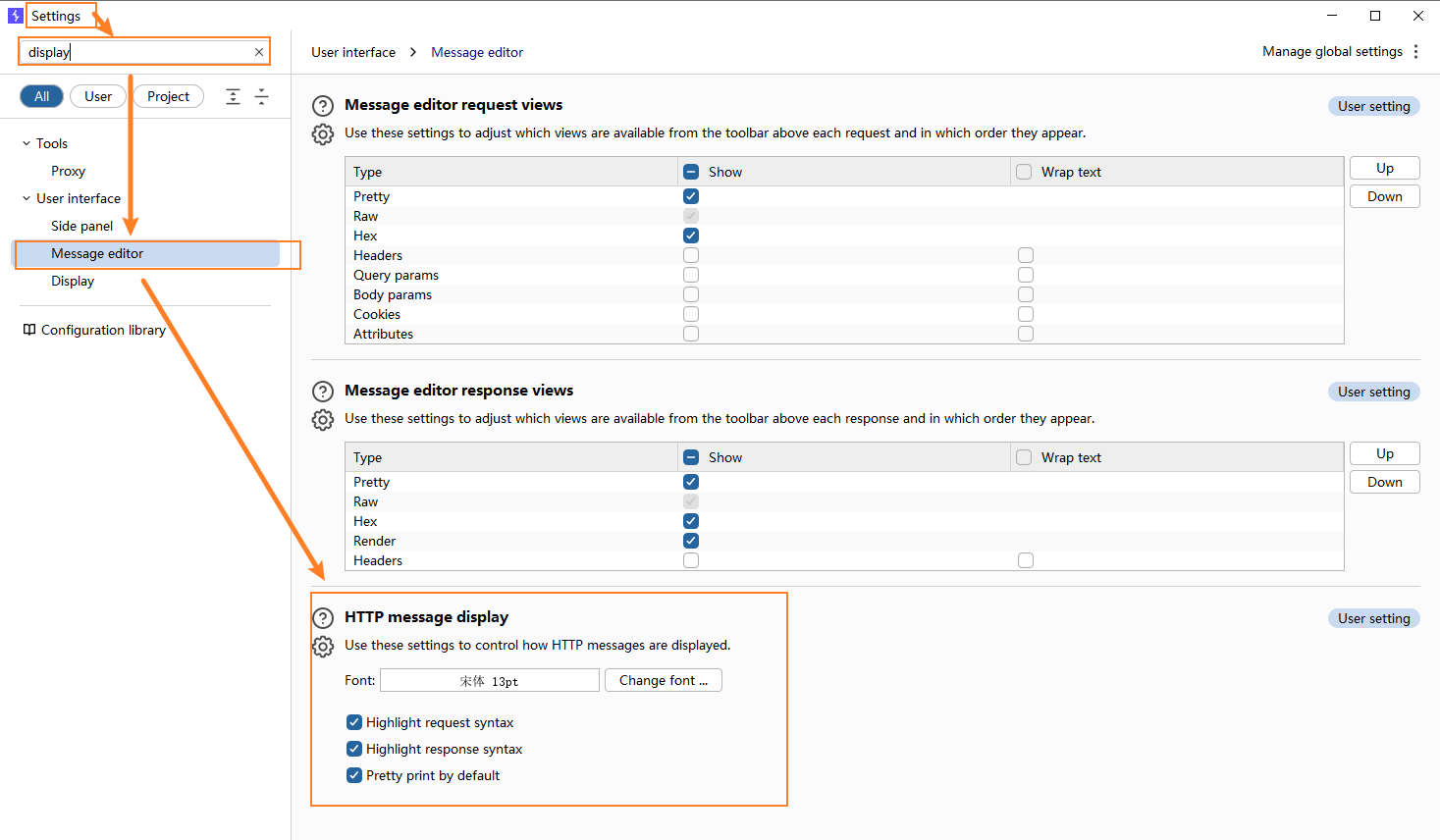
Task: Click the Change font button
Action: point(664,680)
